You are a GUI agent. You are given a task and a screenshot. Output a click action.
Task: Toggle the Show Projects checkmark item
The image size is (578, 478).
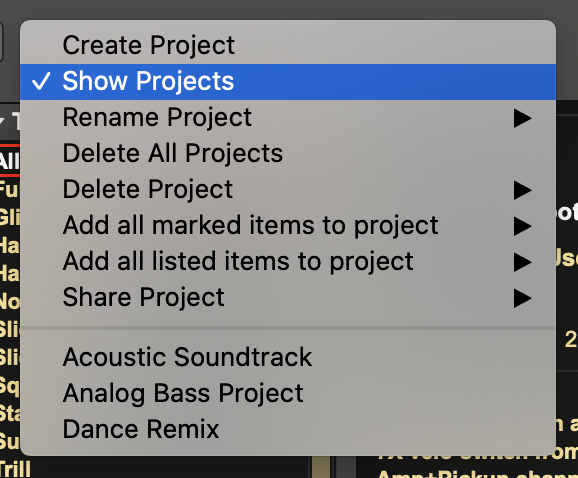click(x=288, y=81)
